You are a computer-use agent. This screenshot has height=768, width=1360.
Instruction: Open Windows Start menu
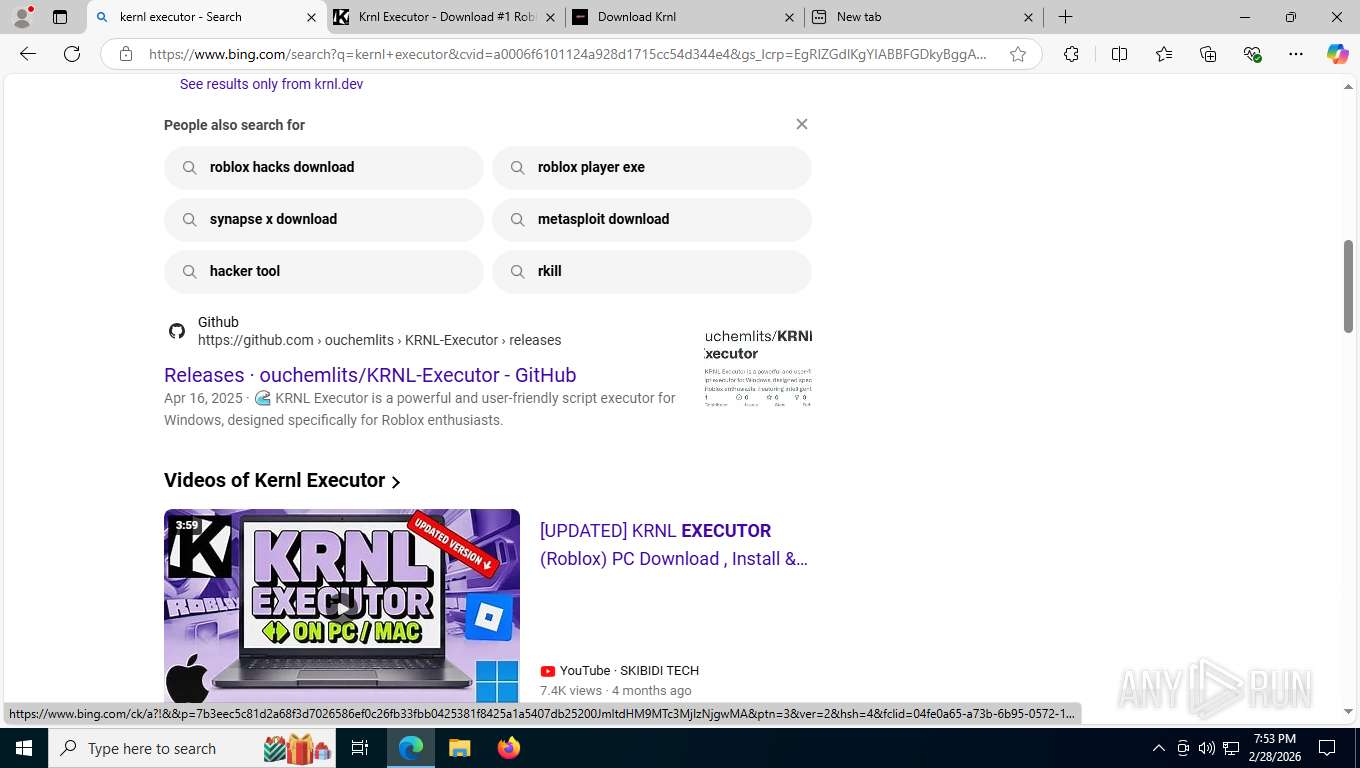23,748
